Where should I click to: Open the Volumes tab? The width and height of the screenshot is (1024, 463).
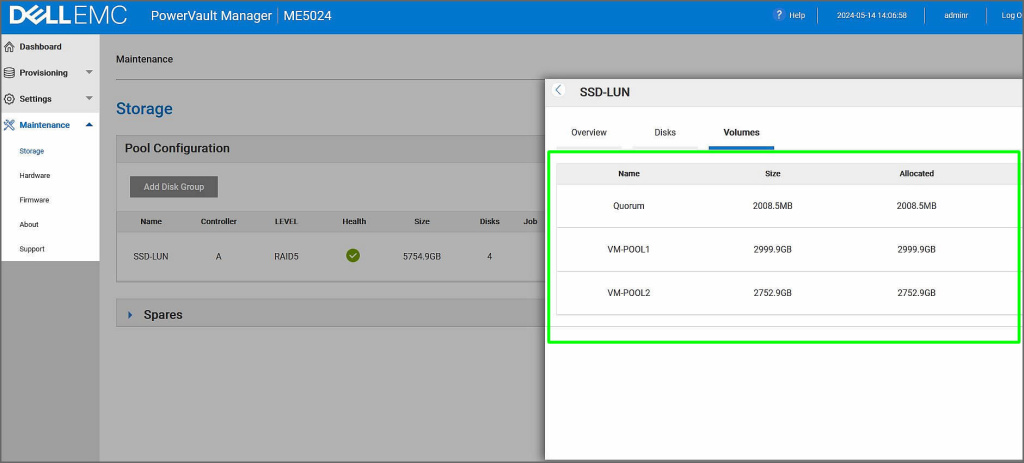(741, 132)
